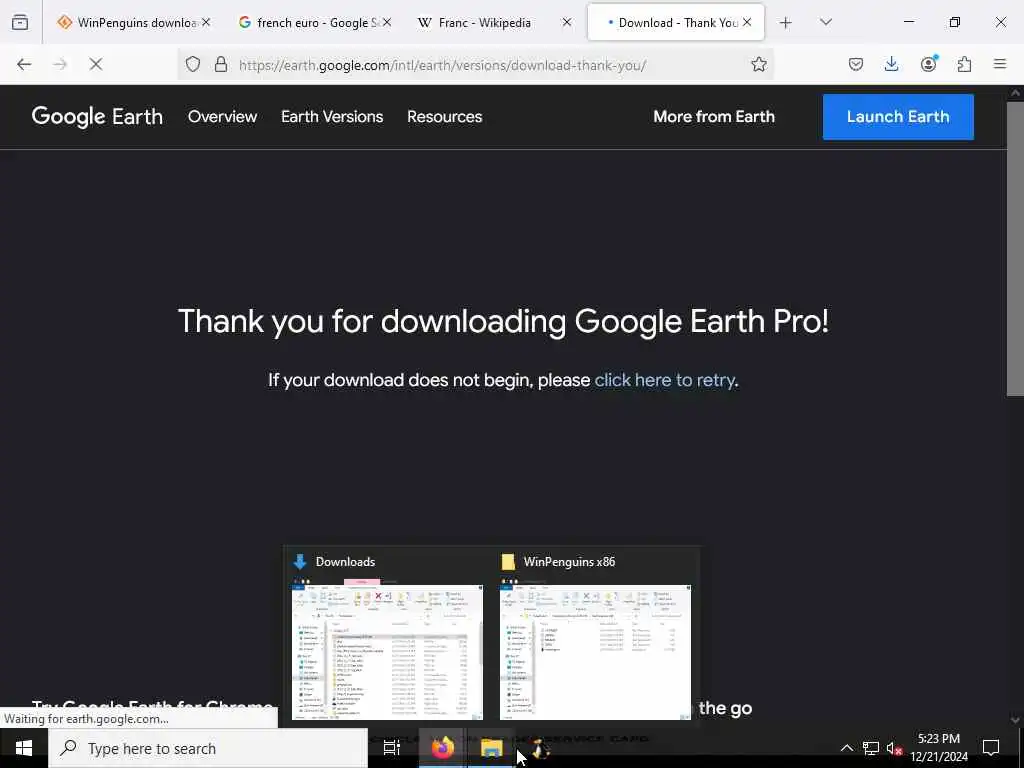Screen dimensions: 1024x768
Task: Go back to the previous page
Action: point(24,64)
